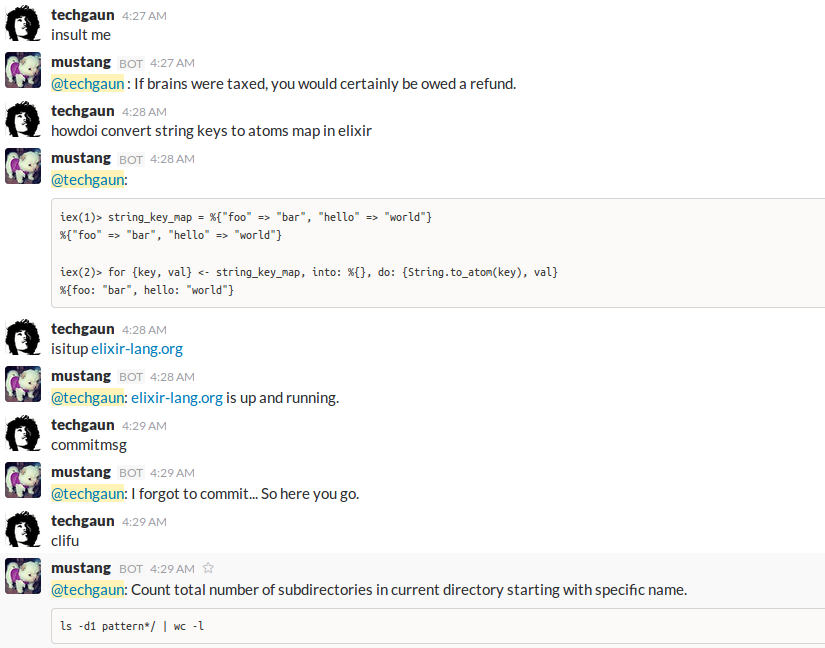Click mustang avatar beside 'I forgot to commit' reply
The image size is (825, 648).
pyautogui.click(x=23, y=480)
